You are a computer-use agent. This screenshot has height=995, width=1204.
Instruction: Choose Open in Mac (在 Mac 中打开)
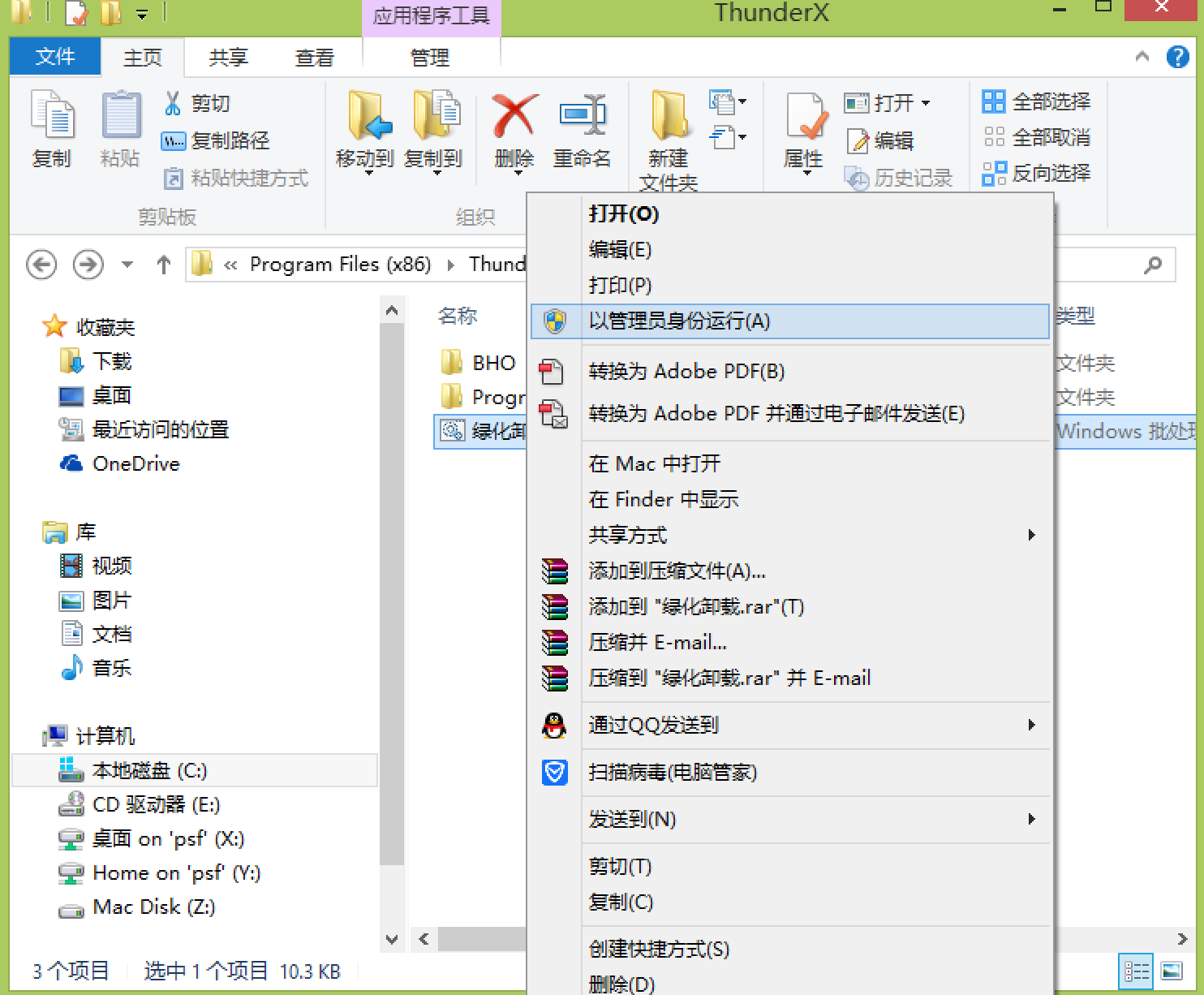(790, 463)
